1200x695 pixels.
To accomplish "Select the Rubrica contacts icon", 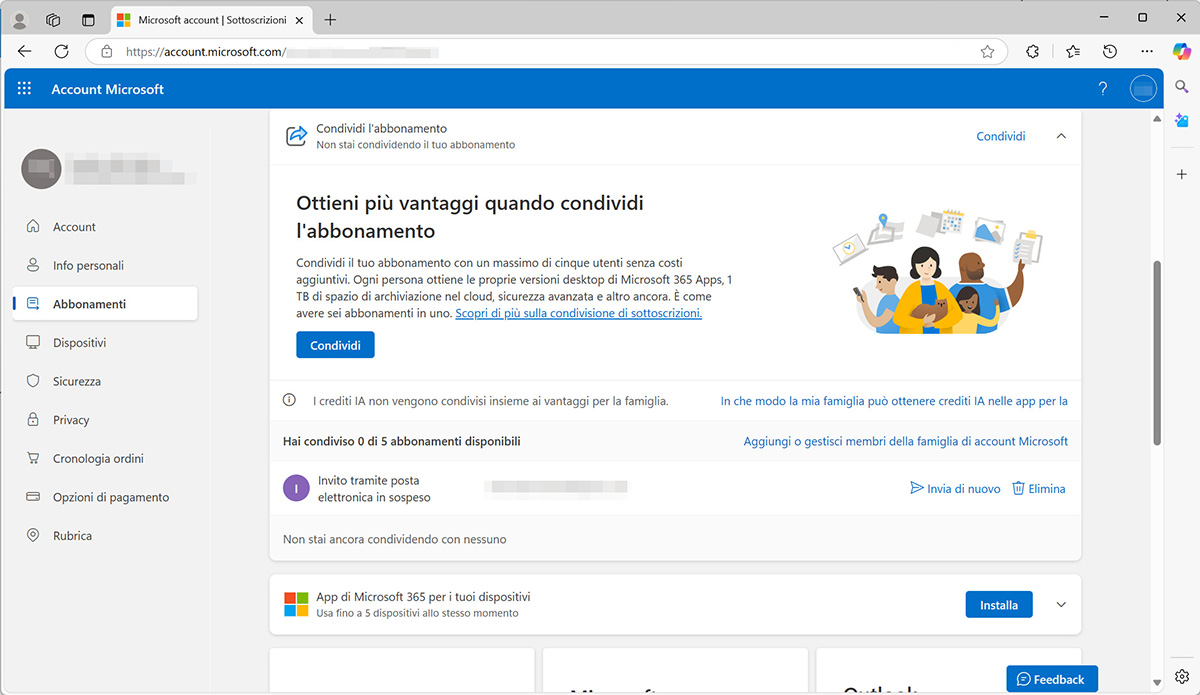I will [33, 535].
